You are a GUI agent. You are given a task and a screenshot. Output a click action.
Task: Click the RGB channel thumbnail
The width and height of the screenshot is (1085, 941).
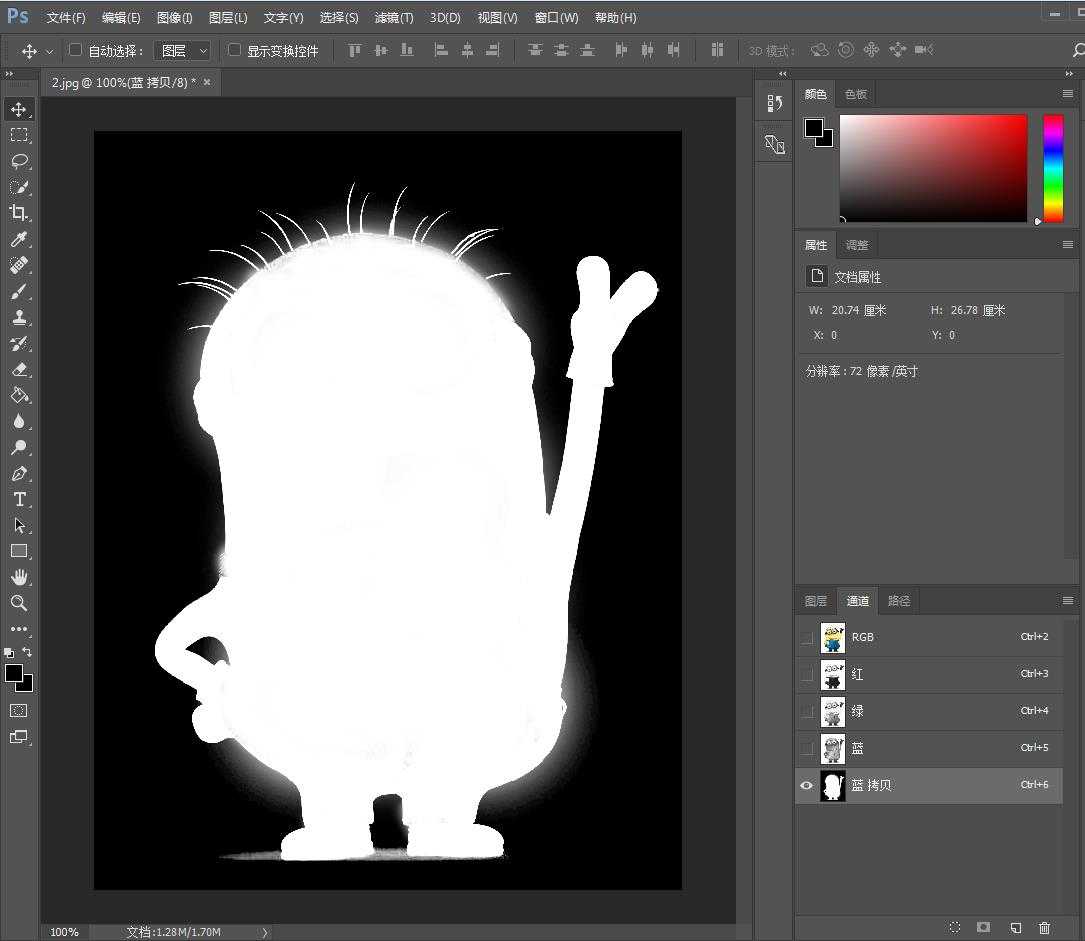click(832, 638)
